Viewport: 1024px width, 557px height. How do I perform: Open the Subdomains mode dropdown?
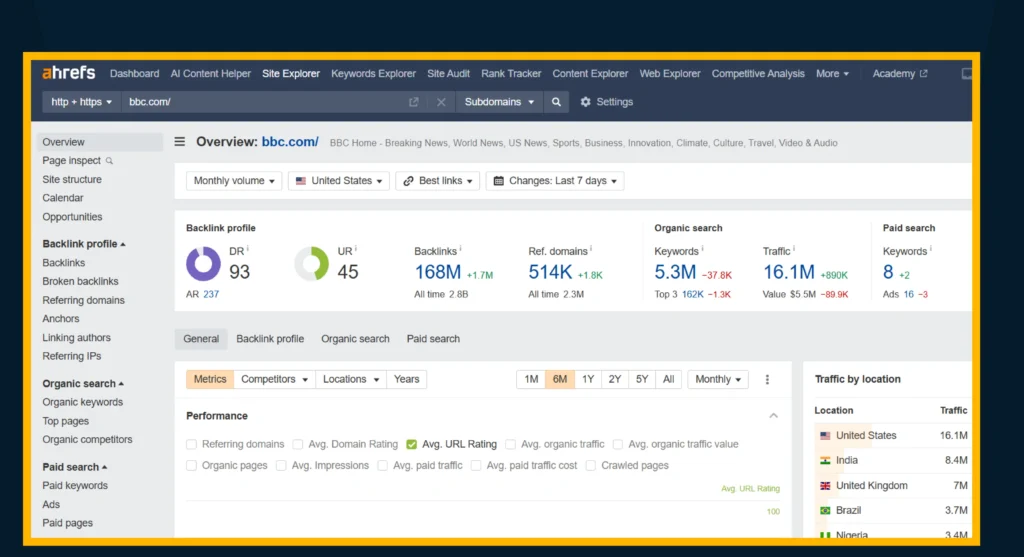click(x=500, y=102)
